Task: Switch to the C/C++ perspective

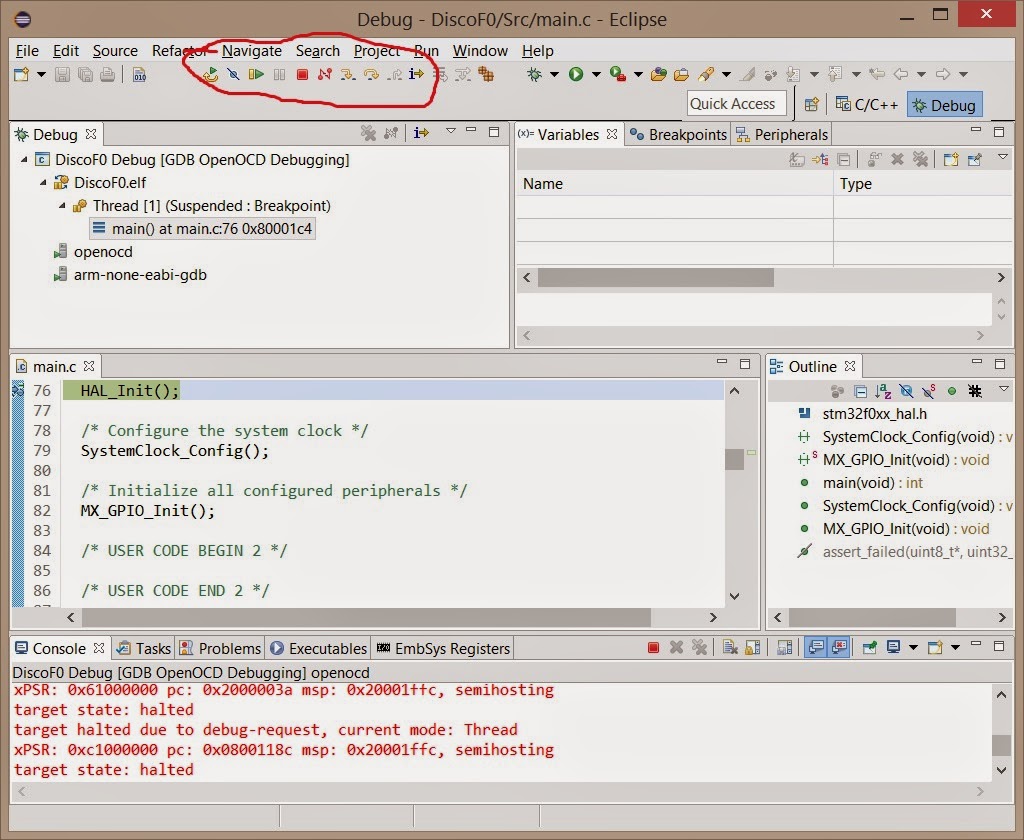Action: pyautogui.click(x=867, y=105)
